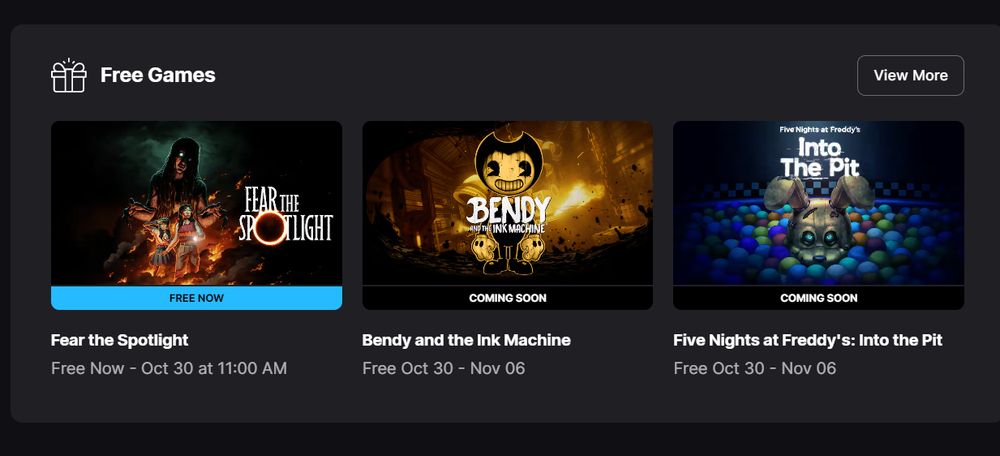Click the Free Now - Oct 30 at 11:00 AM text

pyautogui.click(x=169, y=368)
